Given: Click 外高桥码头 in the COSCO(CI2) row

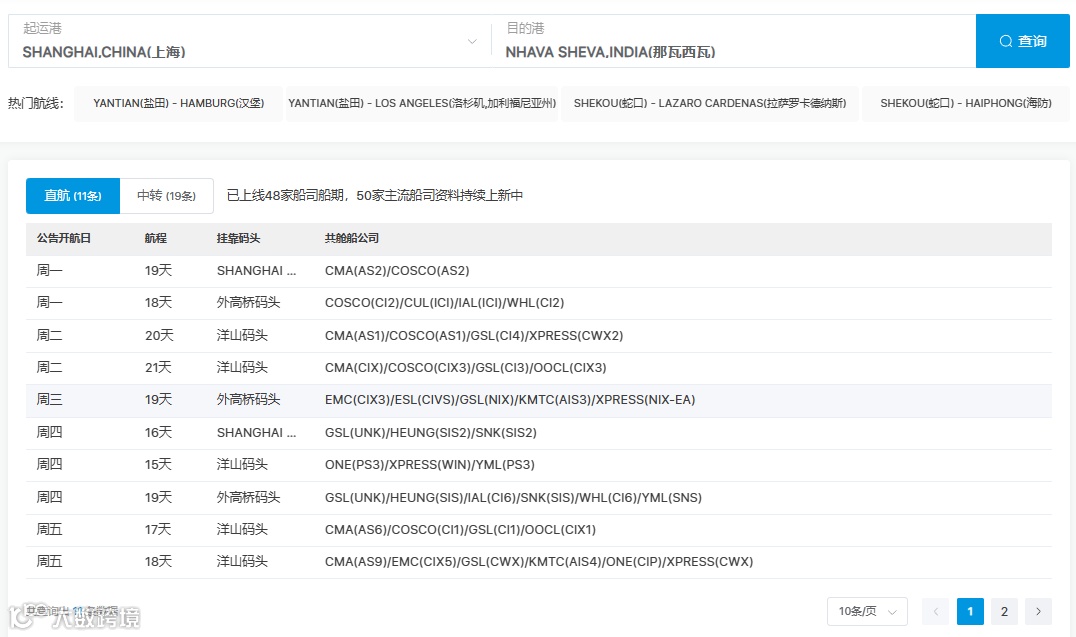Looking at the screenshot, I should pyautogui.click(x=248, y=303).
